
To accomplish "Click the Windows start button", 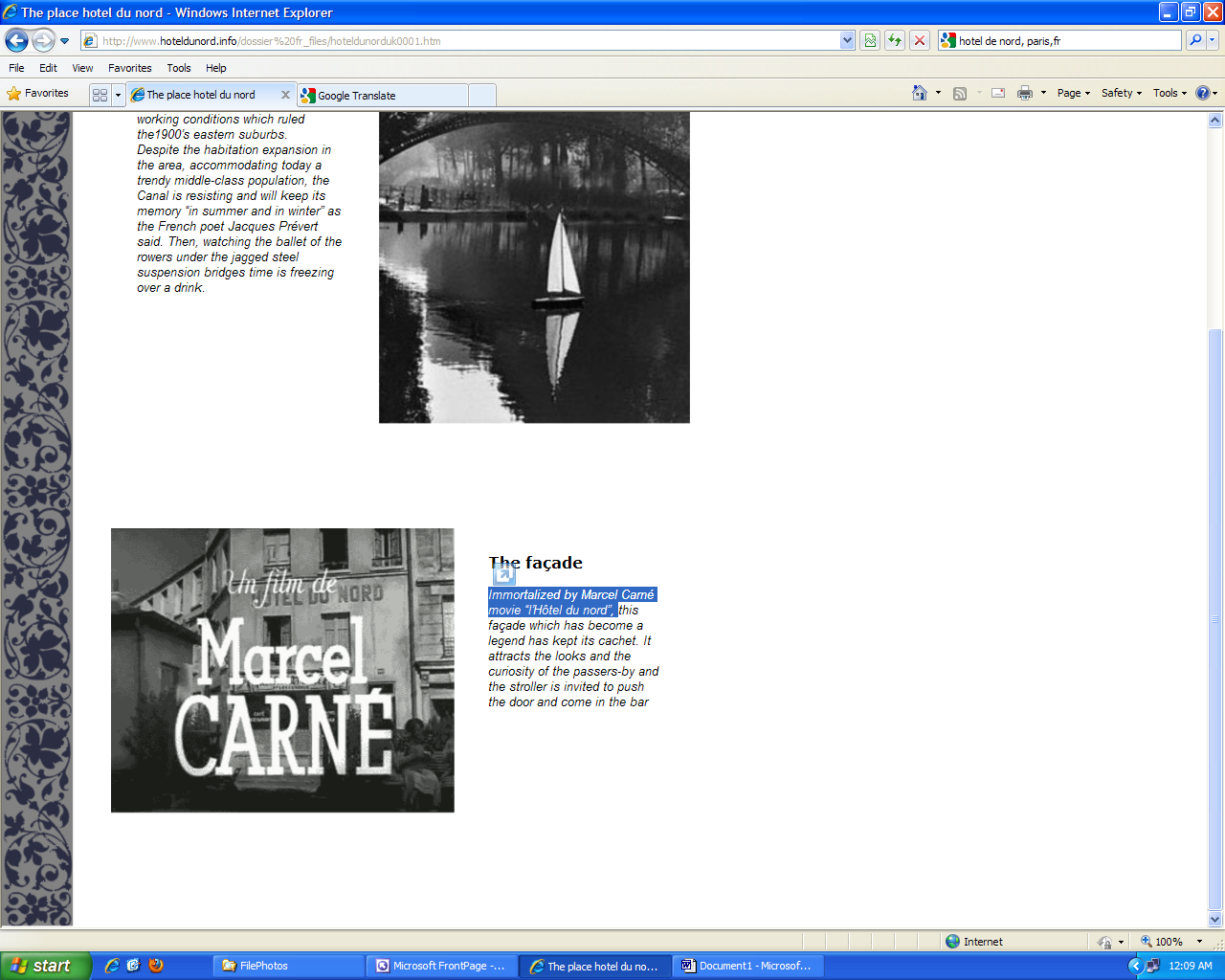I will coord(46,966).
